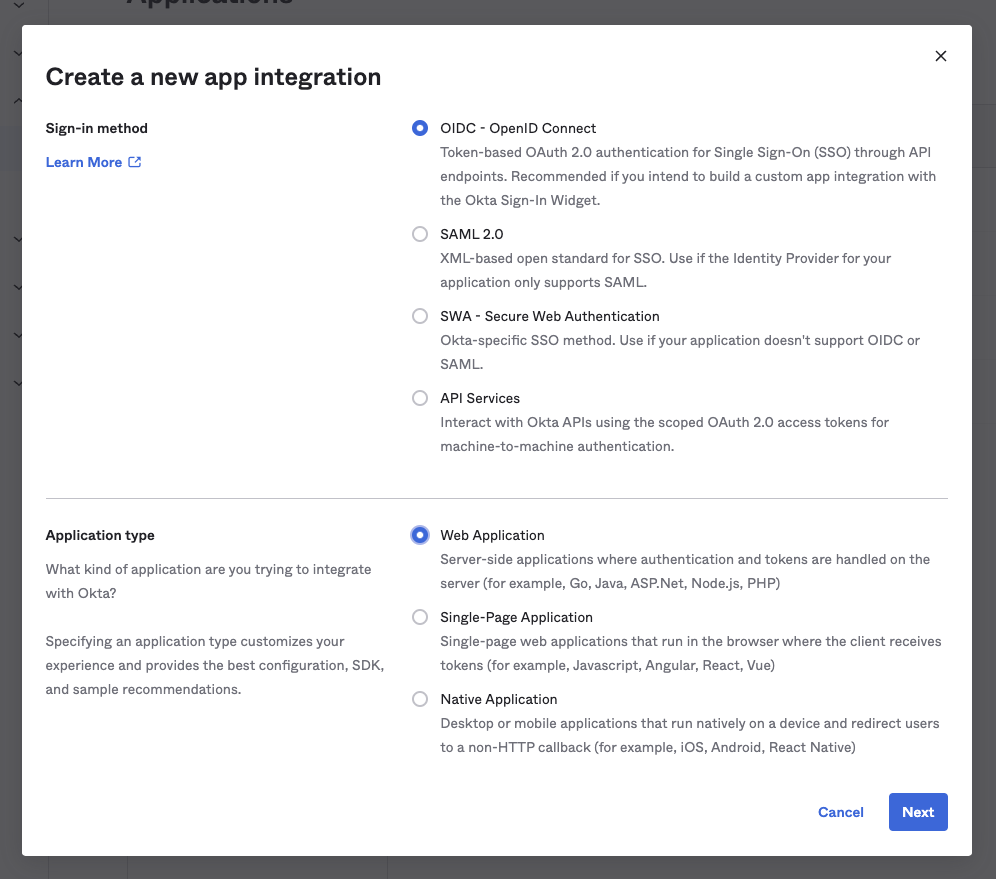Click the 'SWA - Secure Web Authentication' label text
This screenshot has width=996, height=879.
coord(549,316)
